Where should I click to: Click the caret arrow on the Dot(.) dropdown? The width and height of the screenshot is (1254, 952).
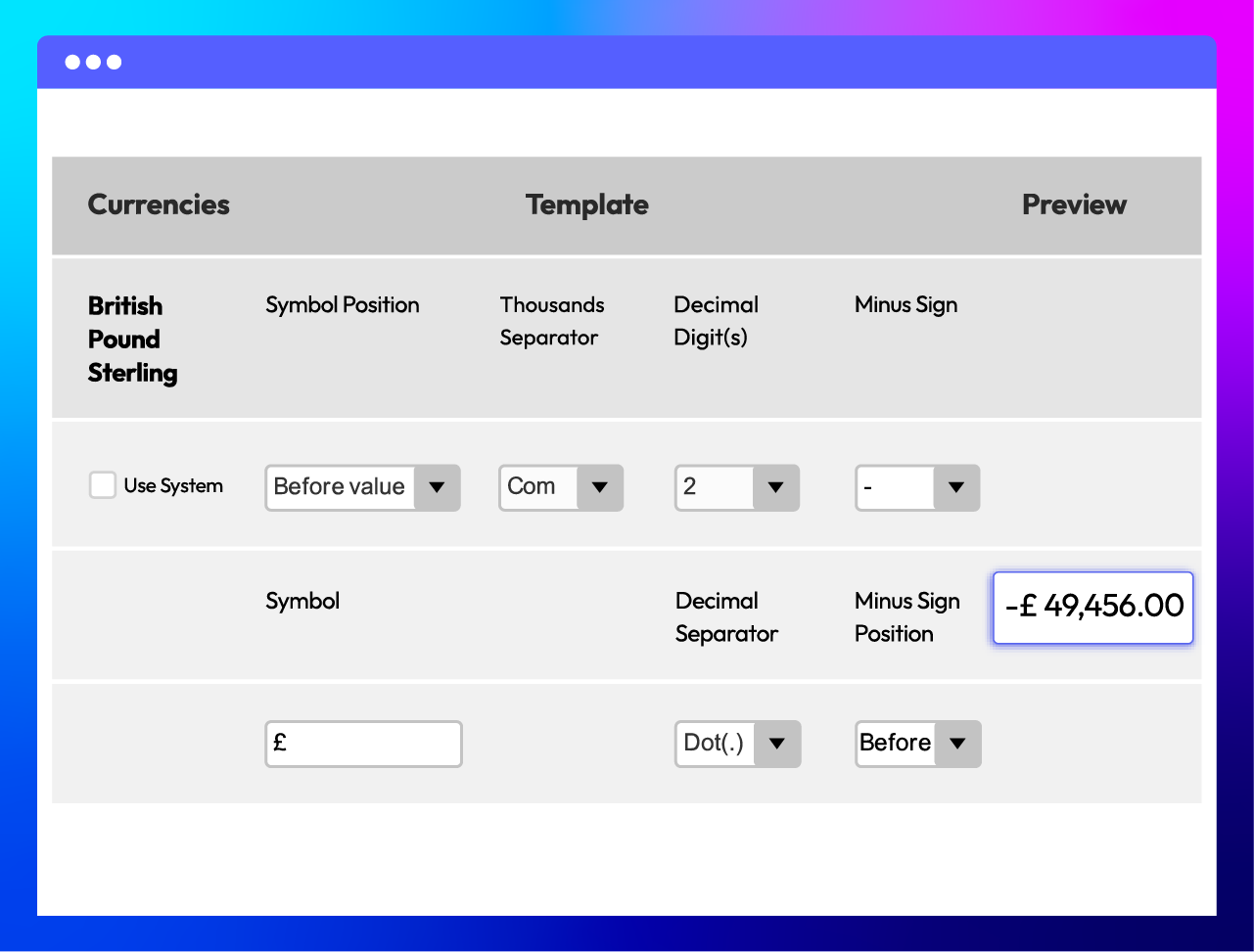click(778, 744)
